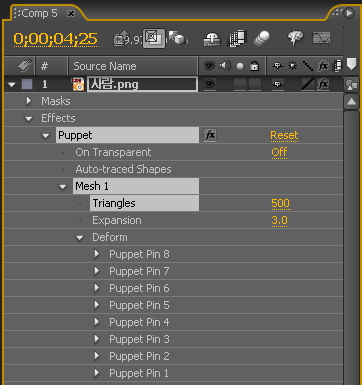The height and width of the screenshot is (385, 362).
Task: Click the current time 0;00;04;25
Action: coord(55,39)
